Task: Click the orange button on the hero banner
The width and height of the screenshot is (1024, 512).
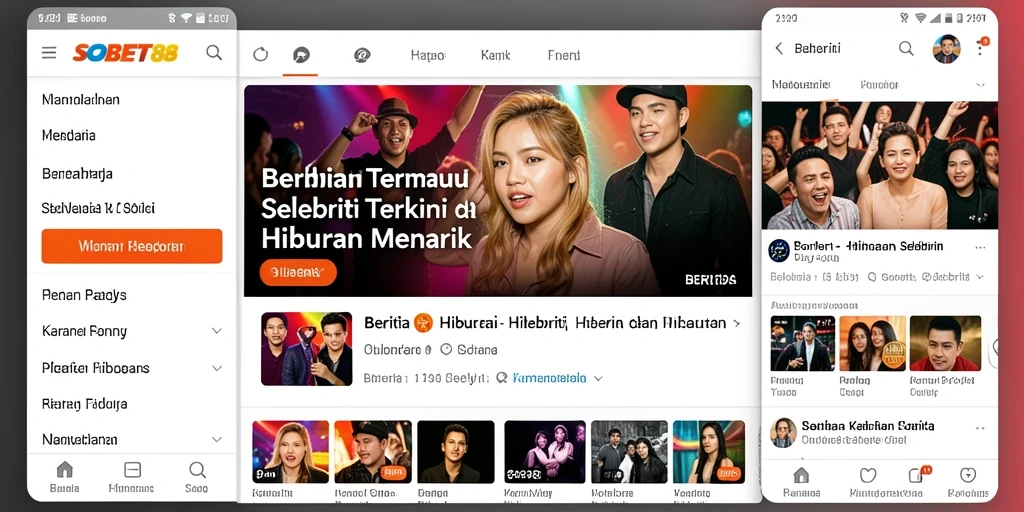Action: coord(298,272)
